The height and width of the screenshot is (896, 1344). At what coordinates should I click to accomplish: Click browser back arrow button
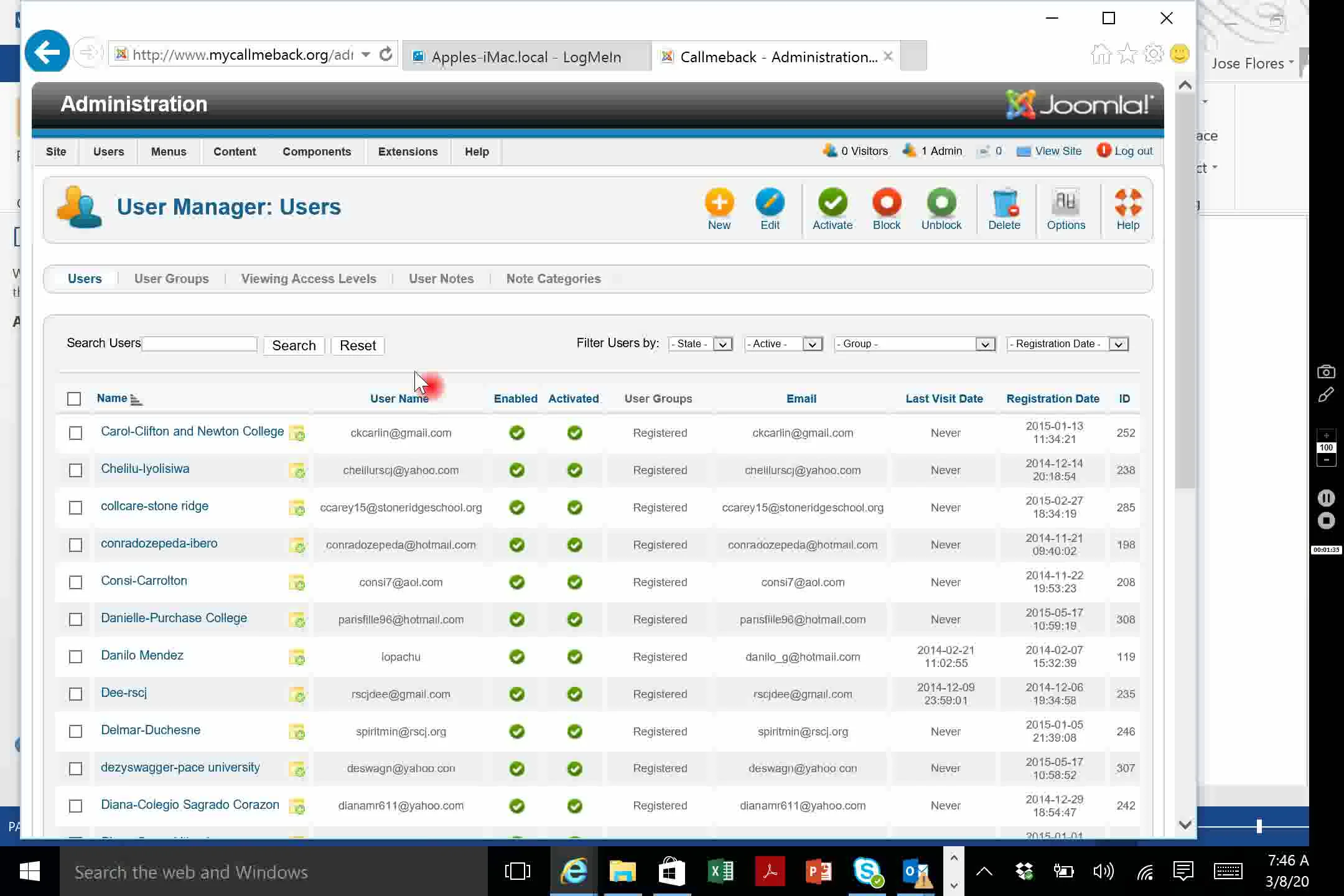point(47,52)
